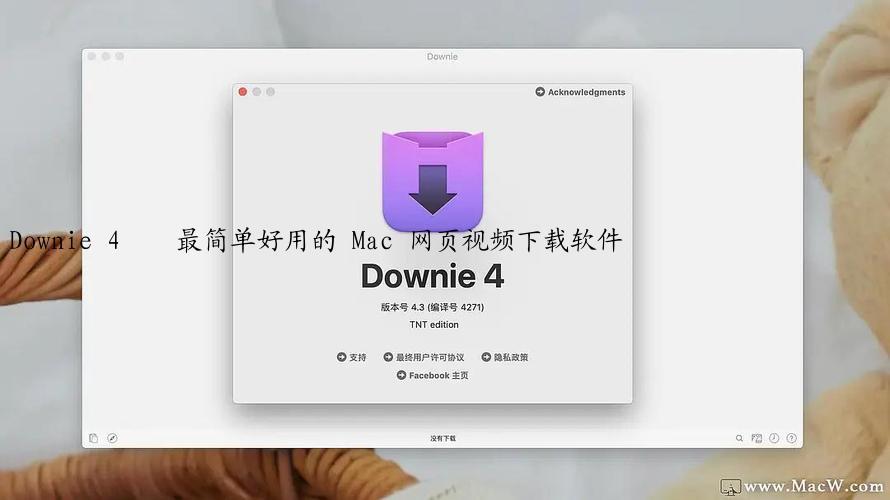Click the dimmed zoom button of the main Downie window
Viewport: 890px width, 500px height.
click(x=120, y=56)
